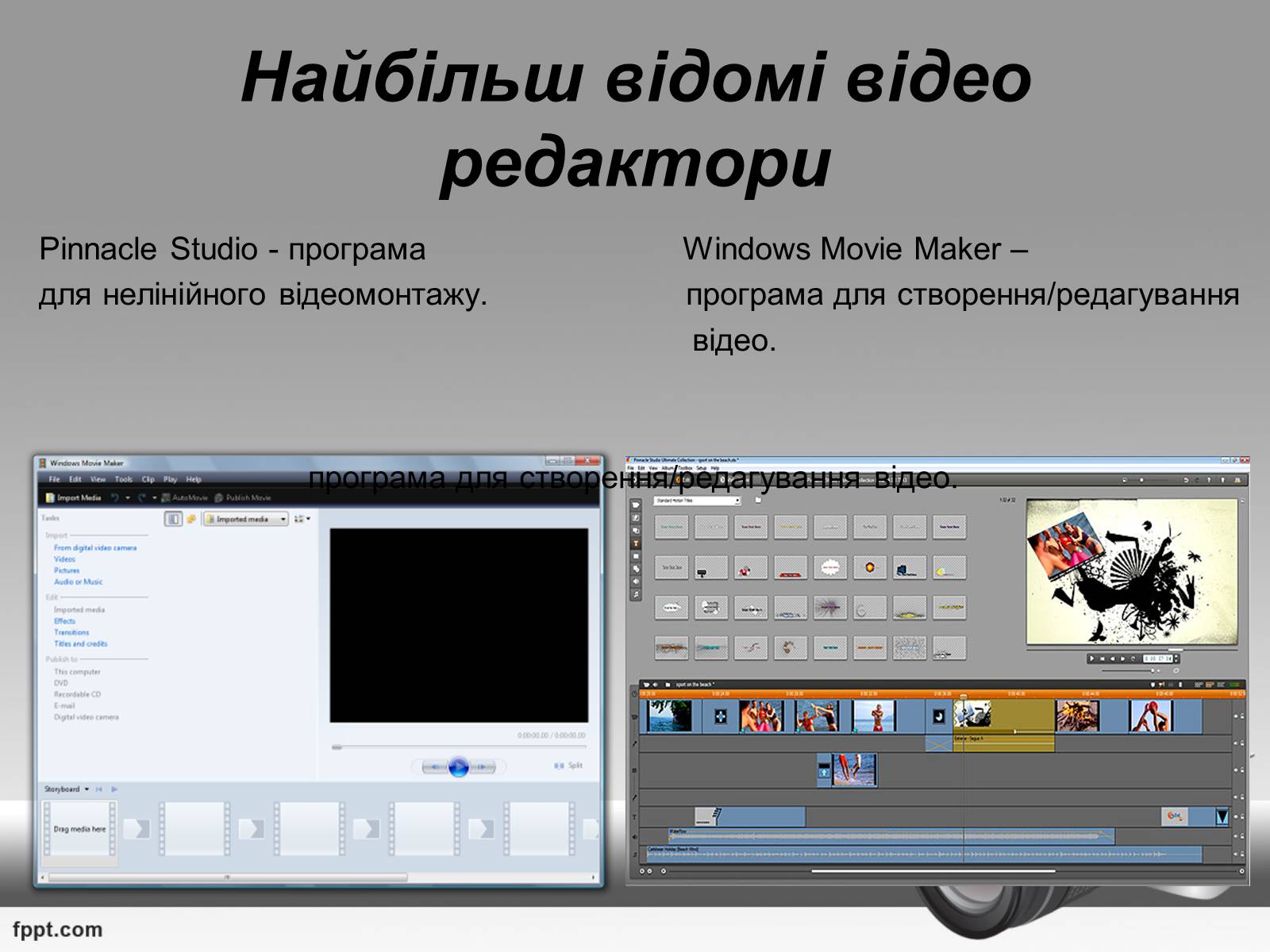Click 'Digital video camera' under Publish to
The image size is (1270, 952).
pos(86,716)
